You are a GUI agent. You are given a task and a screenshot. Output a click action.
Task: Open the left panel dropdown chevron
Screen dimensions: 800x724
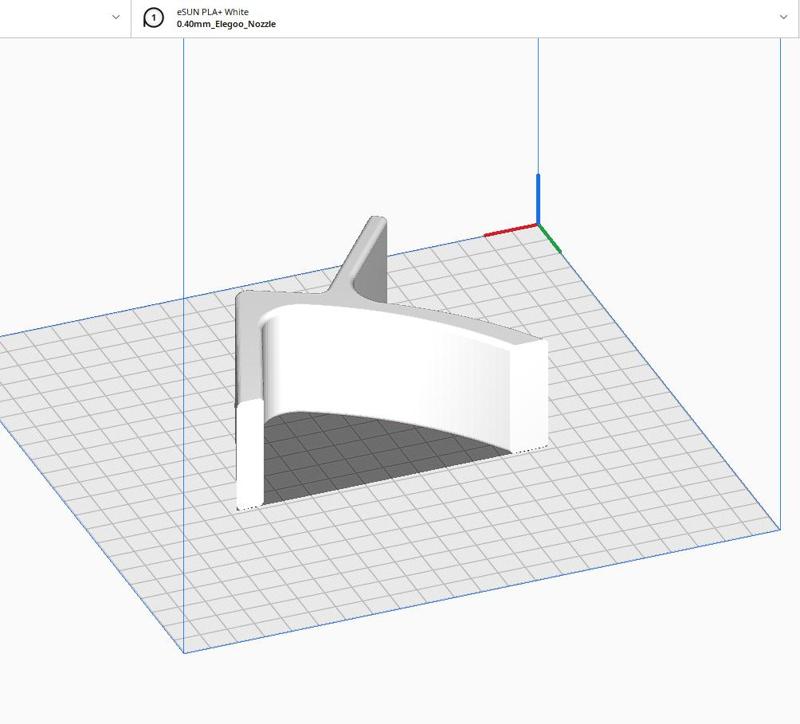pyautogui.click(x=116, y=18)
